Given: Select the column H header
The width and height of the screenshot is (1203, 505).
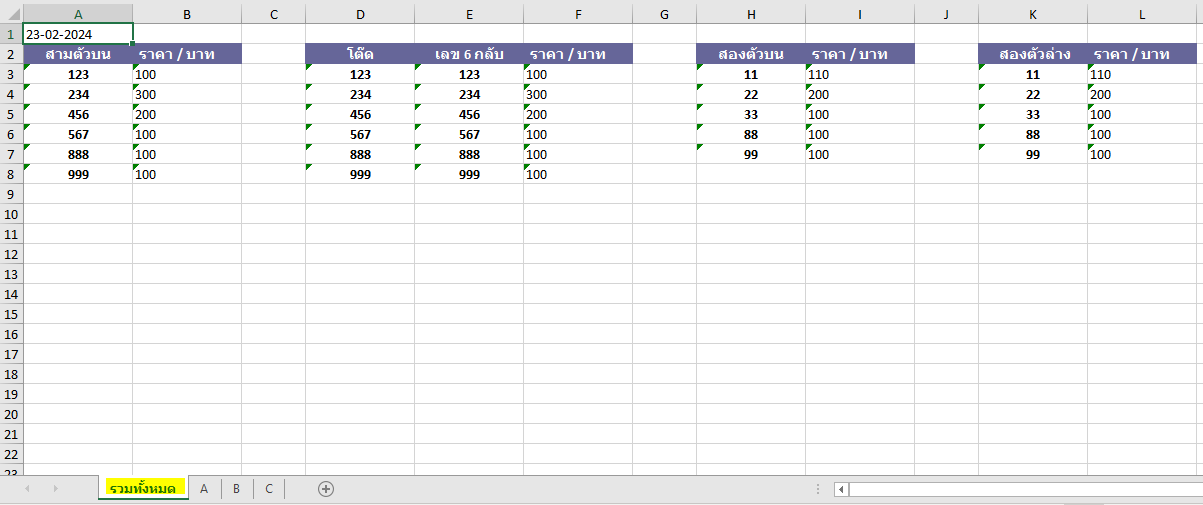Looking at the screenshot, I should [751, 14].
